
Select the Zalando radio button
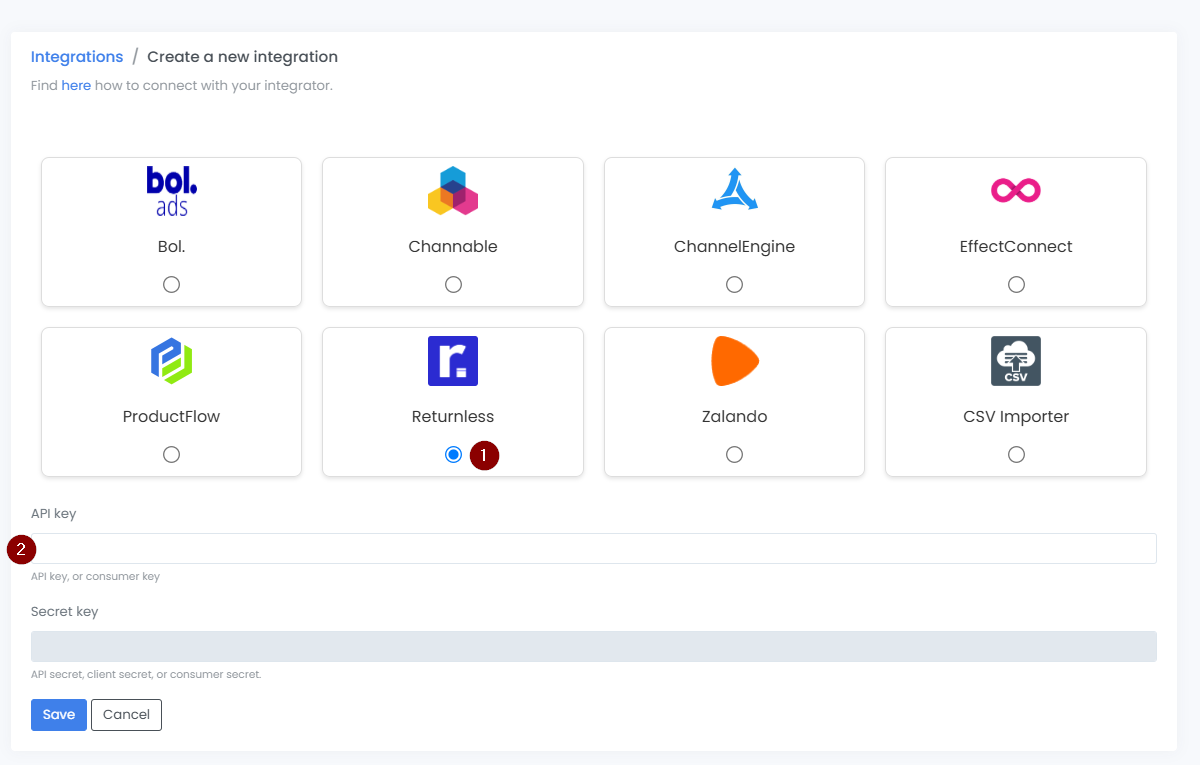[x=735, y=455]
